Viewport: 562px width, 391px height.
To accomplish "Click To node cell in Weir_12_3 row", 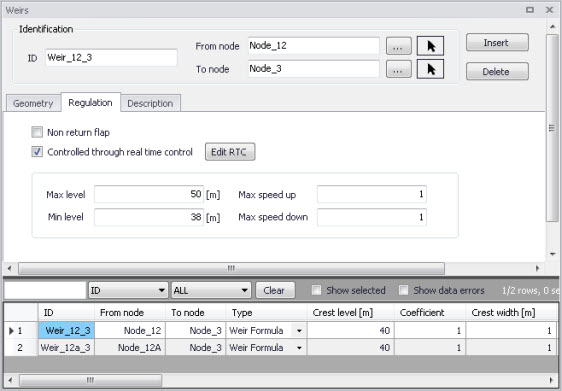I will click(x=195, y=330).
